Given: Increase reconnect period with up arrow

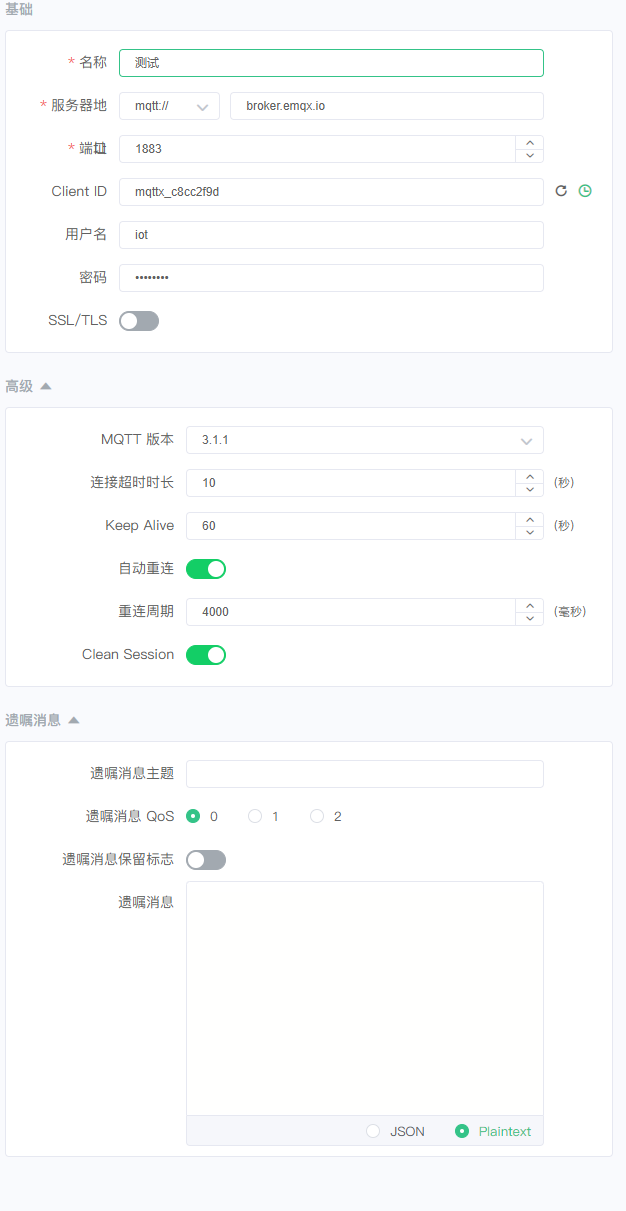Looking at the screenshot, I should [530, 605].
